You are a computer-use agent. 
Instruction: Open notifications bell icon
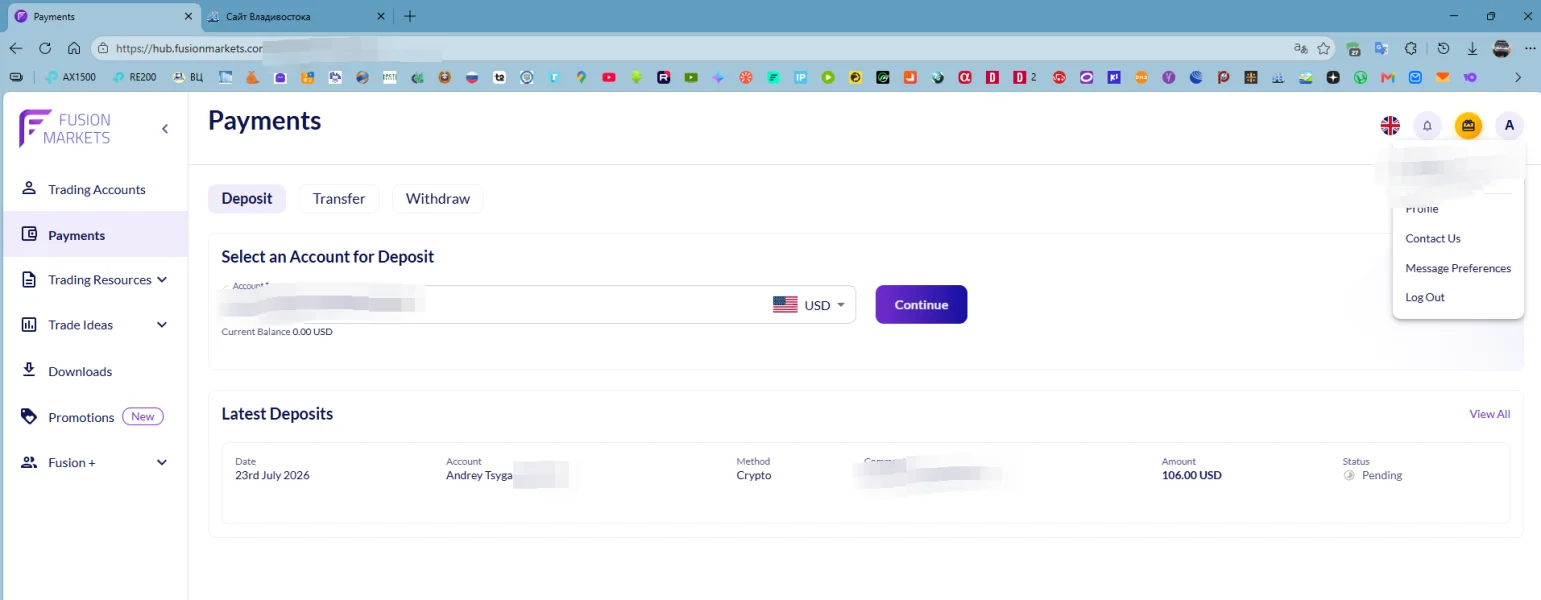[1427, 126]
